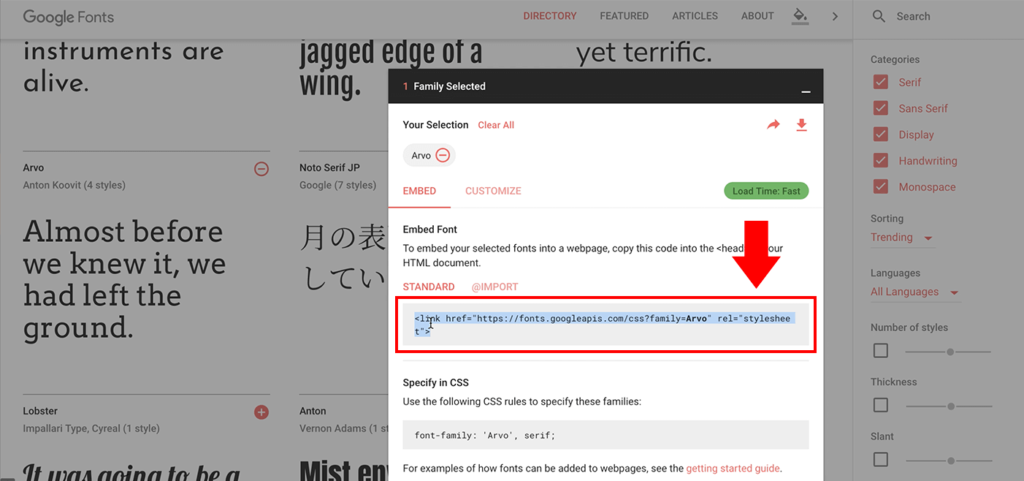The height and width of the screenshot is (481, 1024).
Task: Click the Load Time: Fast badge
Action: [766, 191]
